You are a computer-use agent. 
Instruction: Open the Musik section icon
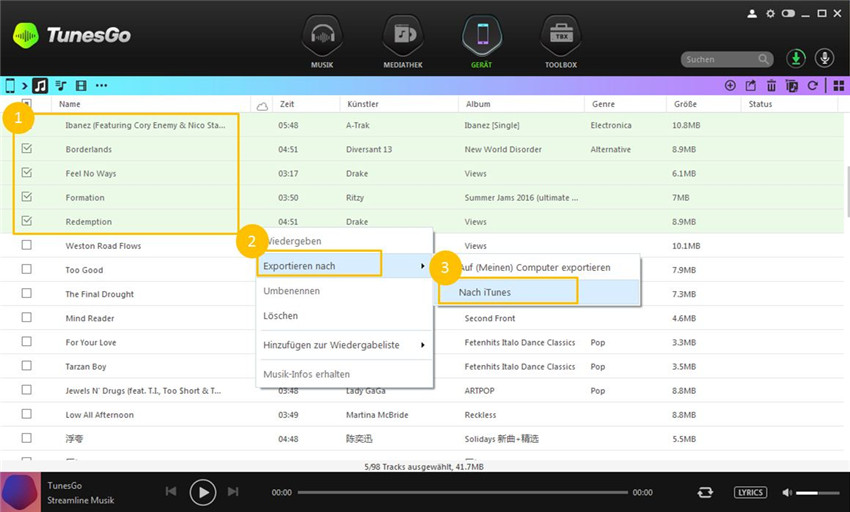[x=322, y=36]
